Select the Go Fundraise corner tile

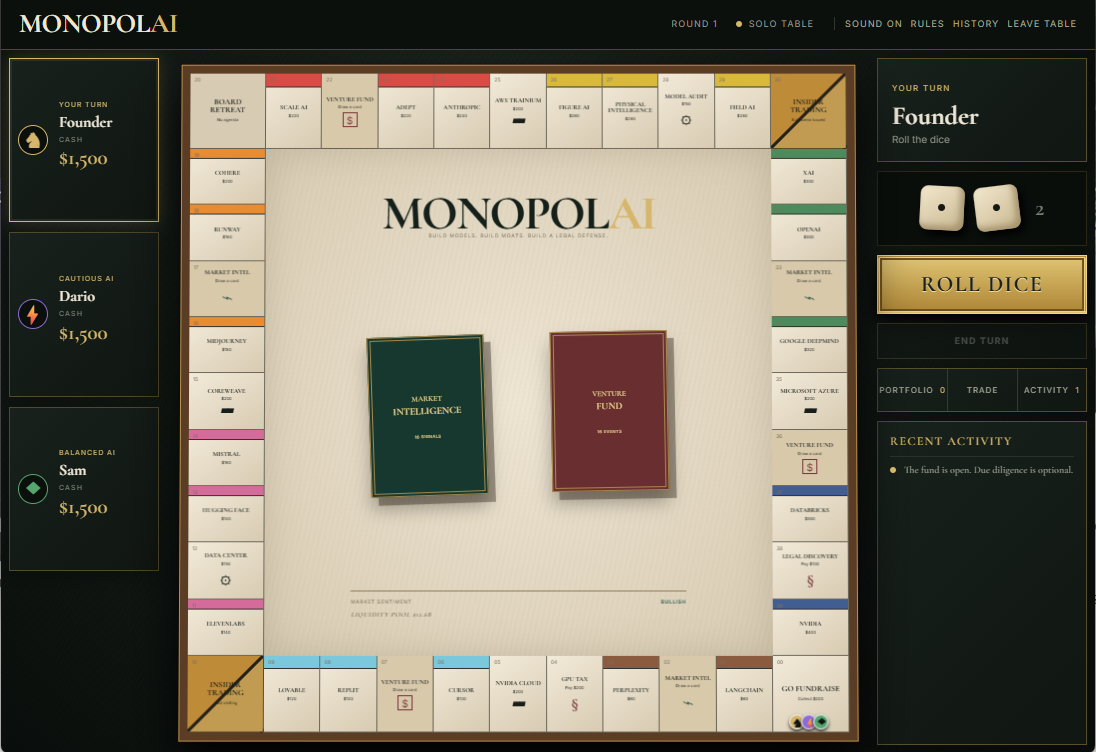[x=811, y=693]
